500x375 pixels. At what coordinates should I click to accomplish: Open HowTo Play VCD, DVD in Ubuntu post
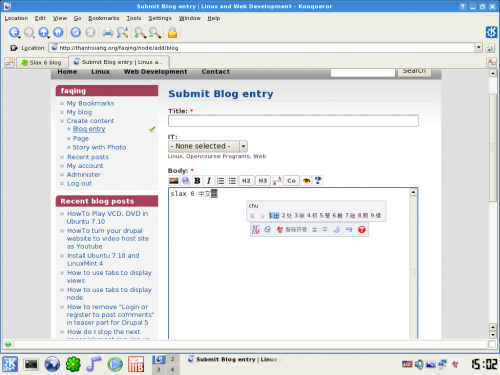107,218
